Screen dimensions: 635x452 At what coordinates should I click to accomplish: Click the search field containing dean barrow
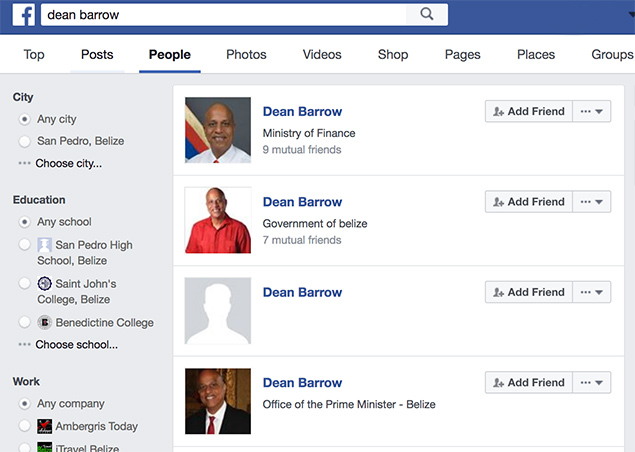click(224, 15)
